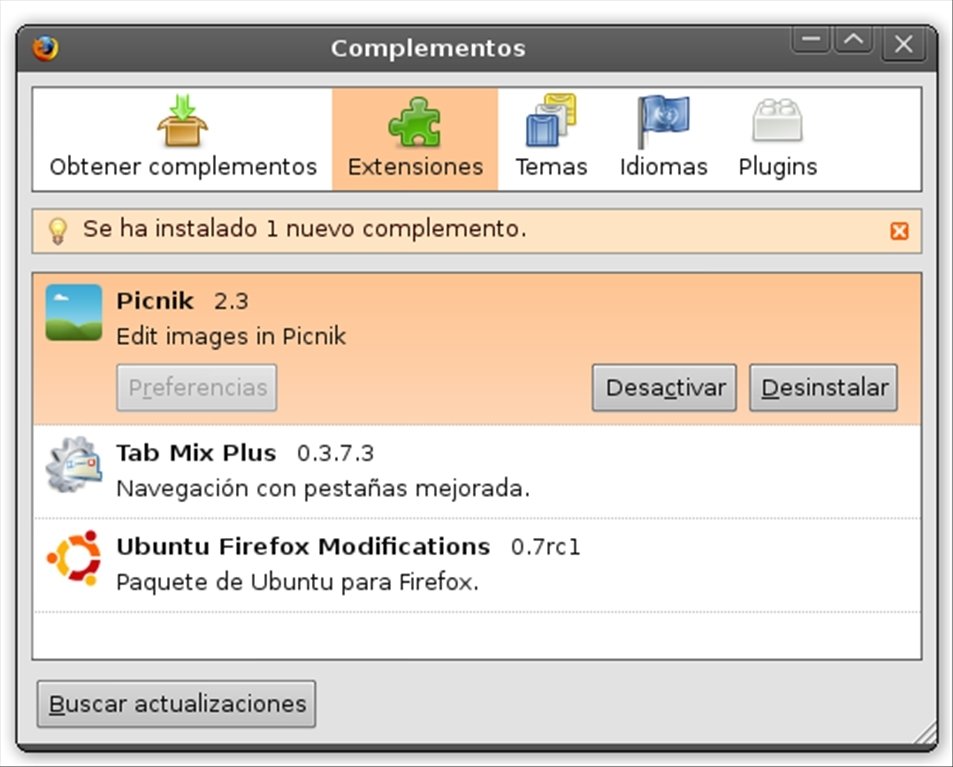Click 'Navegación con pestañas mejorada.' description
The image size is (953, 767).
click(323, 489)
